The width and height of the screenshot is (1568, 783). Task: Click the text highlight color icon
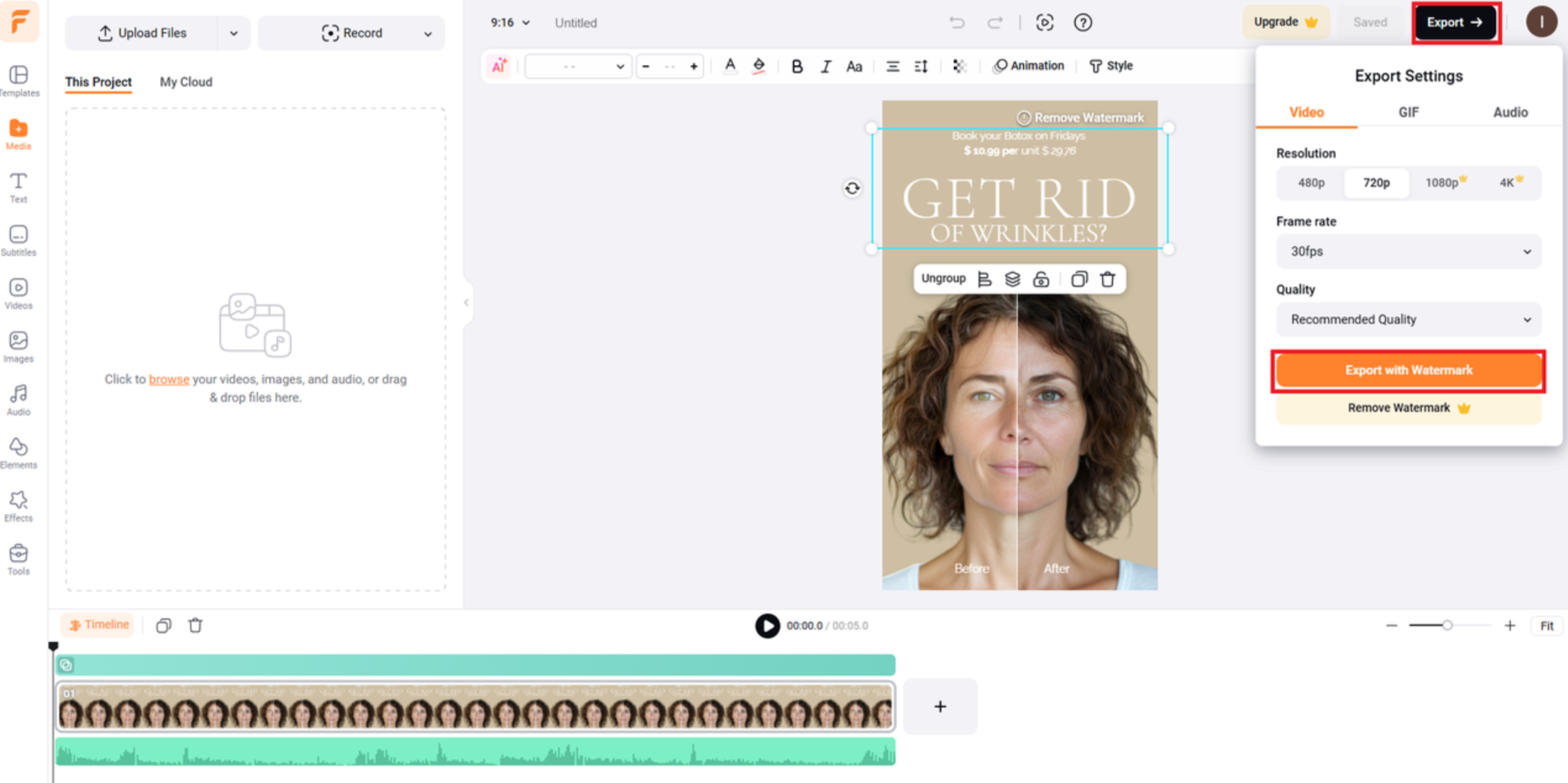759,66
